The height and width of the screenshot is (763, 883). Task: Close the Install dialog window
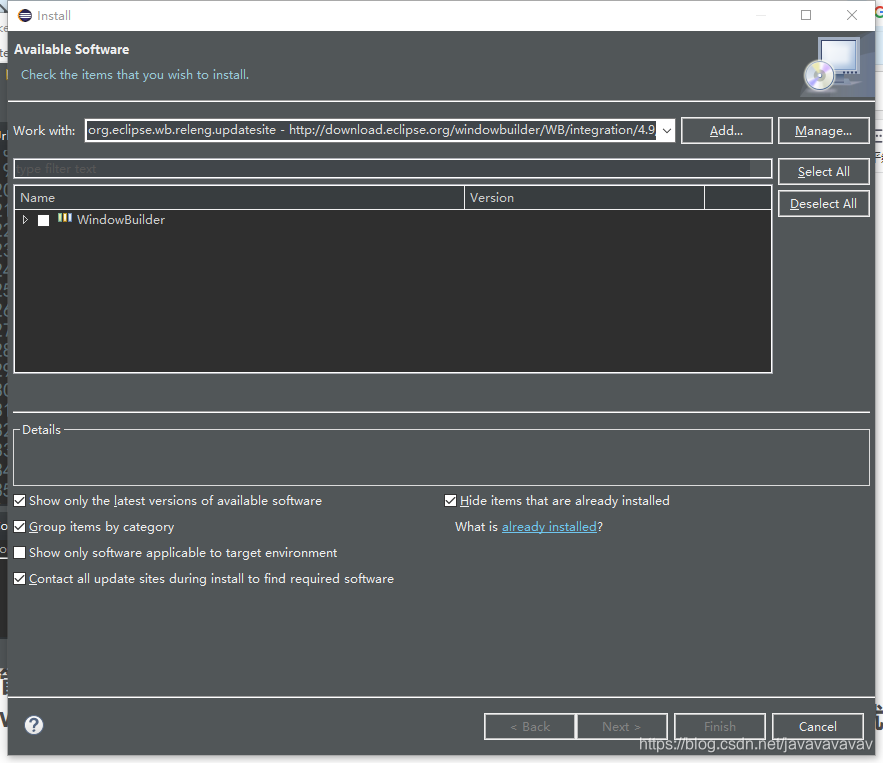(x=851, y=15)
